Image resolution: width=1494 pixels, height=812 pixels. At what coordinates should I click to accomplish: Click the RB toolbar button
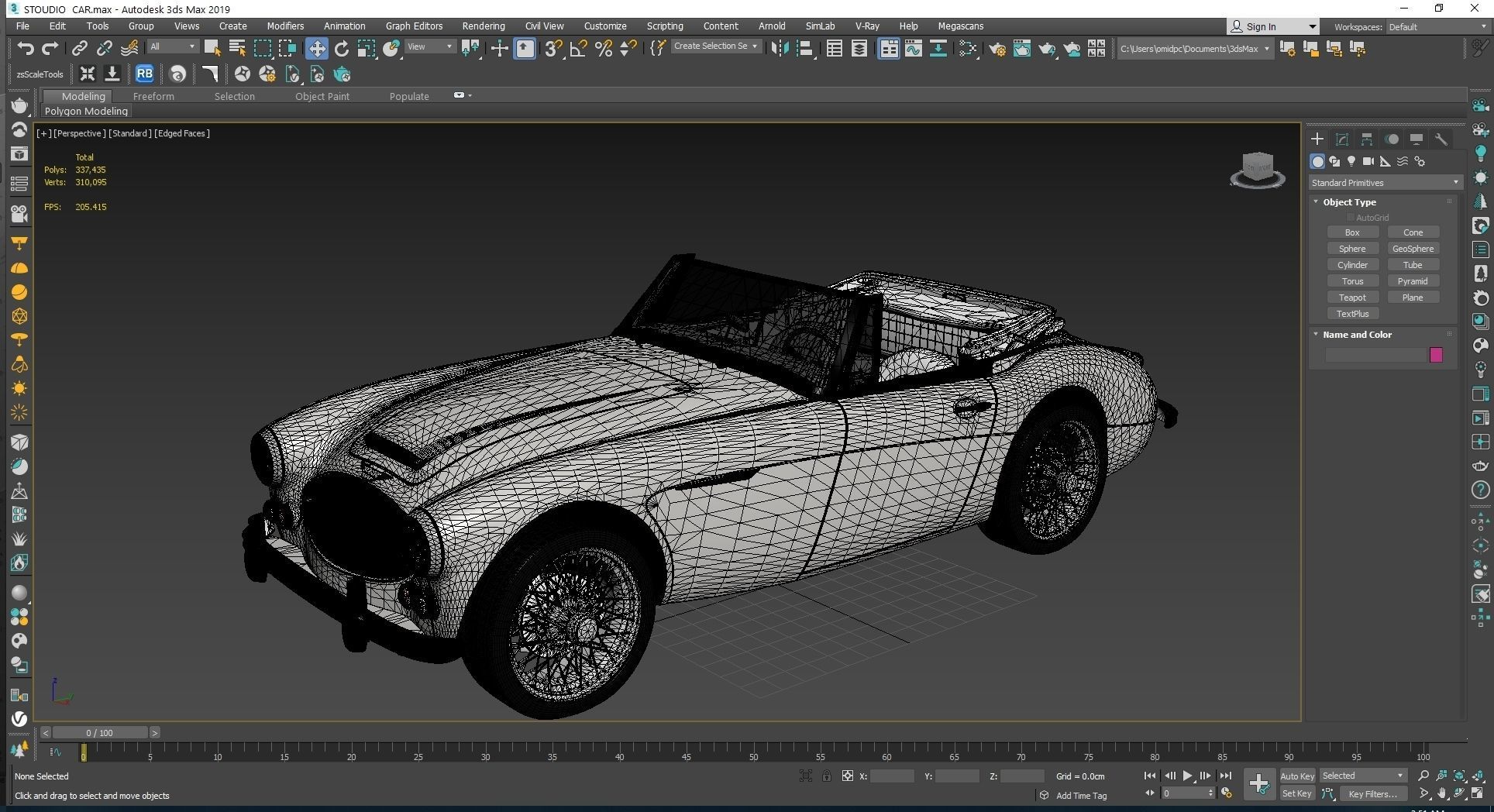(x=144, y=74)
